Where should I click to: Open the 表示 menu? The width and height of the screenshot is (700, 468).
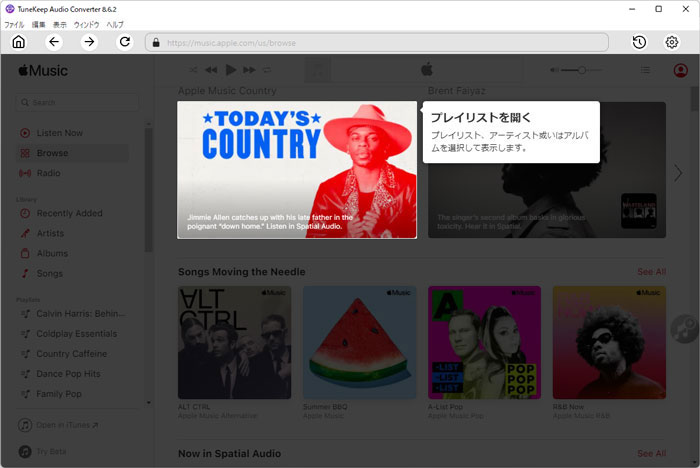click(x=59, y=25)
